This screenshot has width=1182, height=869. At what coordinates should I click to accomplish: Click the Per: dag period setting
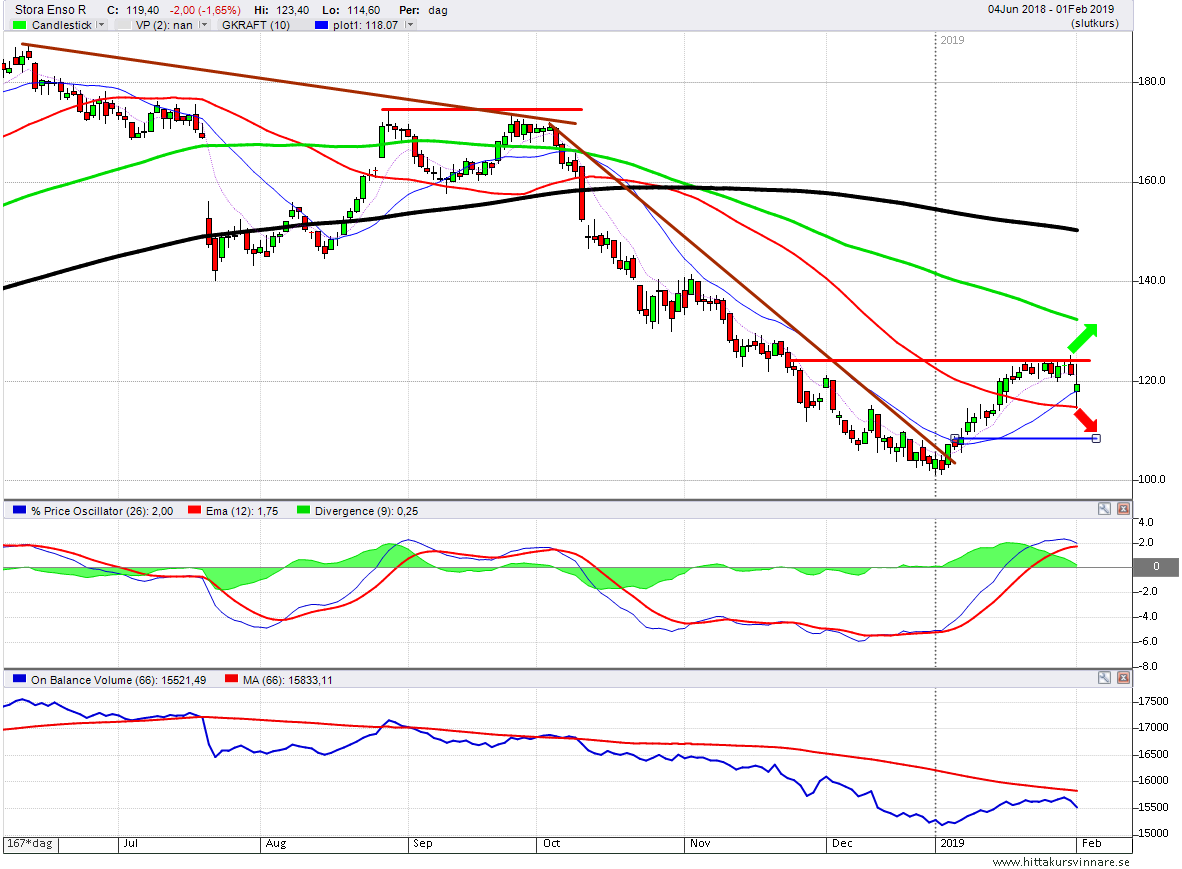pyautogui.click(x=424, y=11)
